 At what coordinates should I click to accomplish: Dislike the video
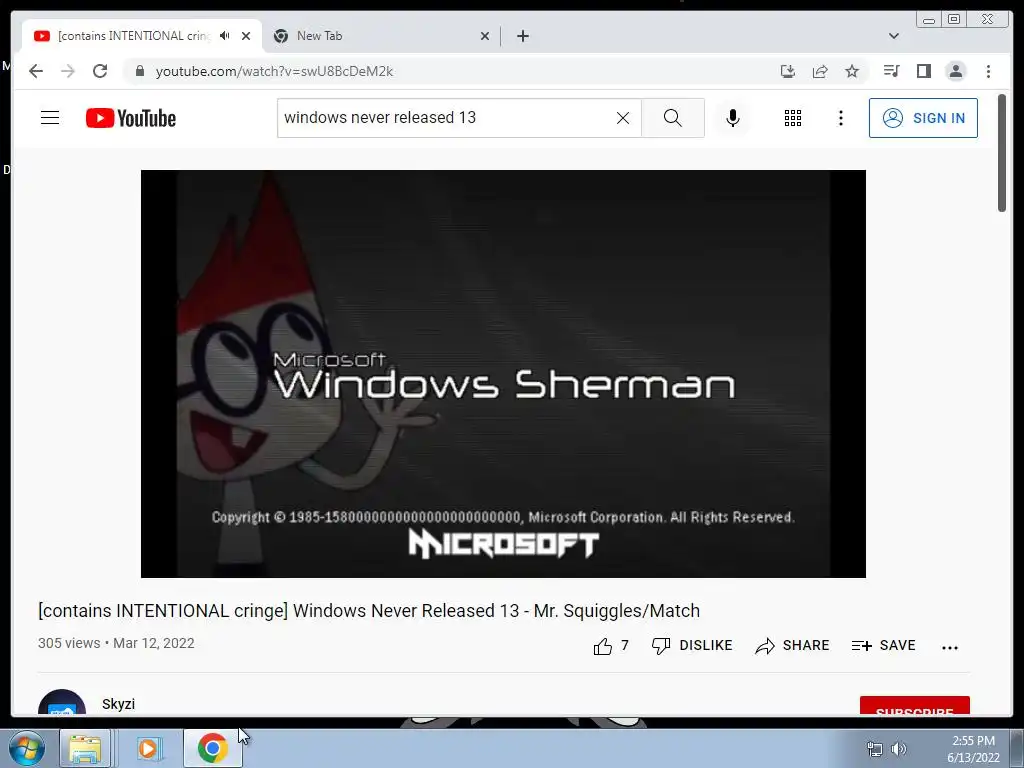(x=692, y=646)
